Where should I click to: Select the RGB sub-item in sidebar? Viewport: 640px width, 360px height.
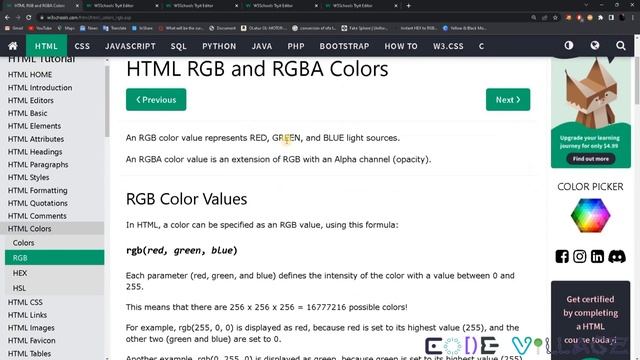(x=54, y=258)
